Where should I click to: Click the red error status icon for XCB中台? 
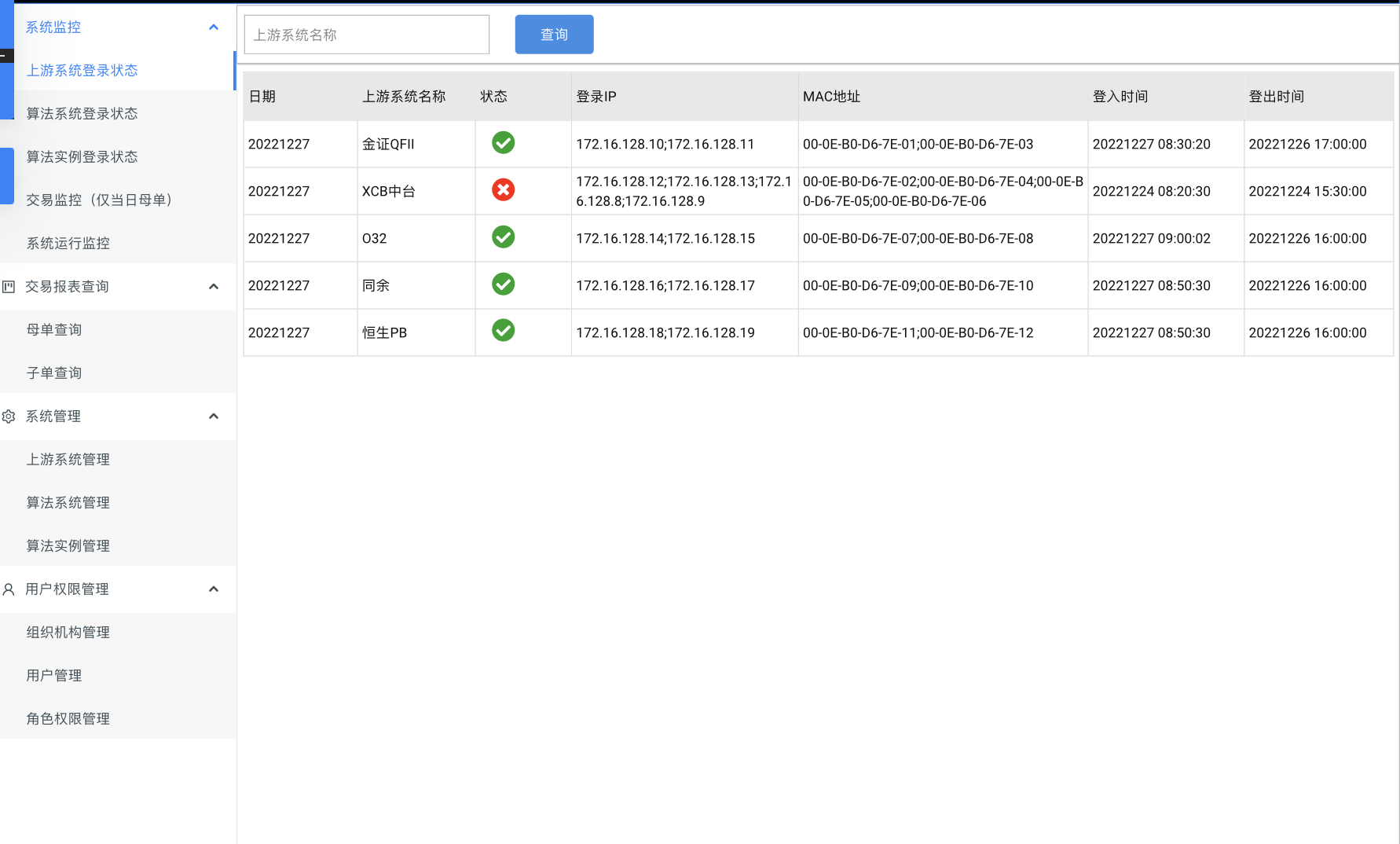point(503,190)
